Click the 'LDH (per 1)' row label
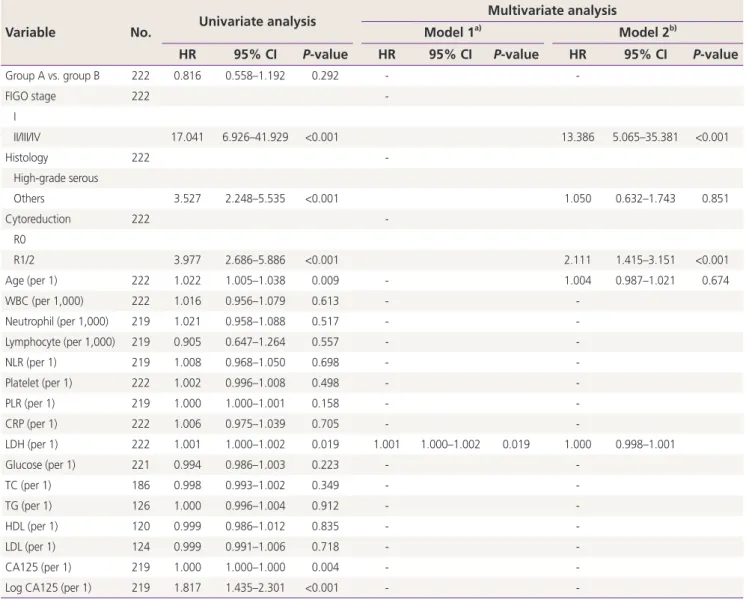Image resolution: width=746 pixels, height=600 pixels. [x=31, y=444]
